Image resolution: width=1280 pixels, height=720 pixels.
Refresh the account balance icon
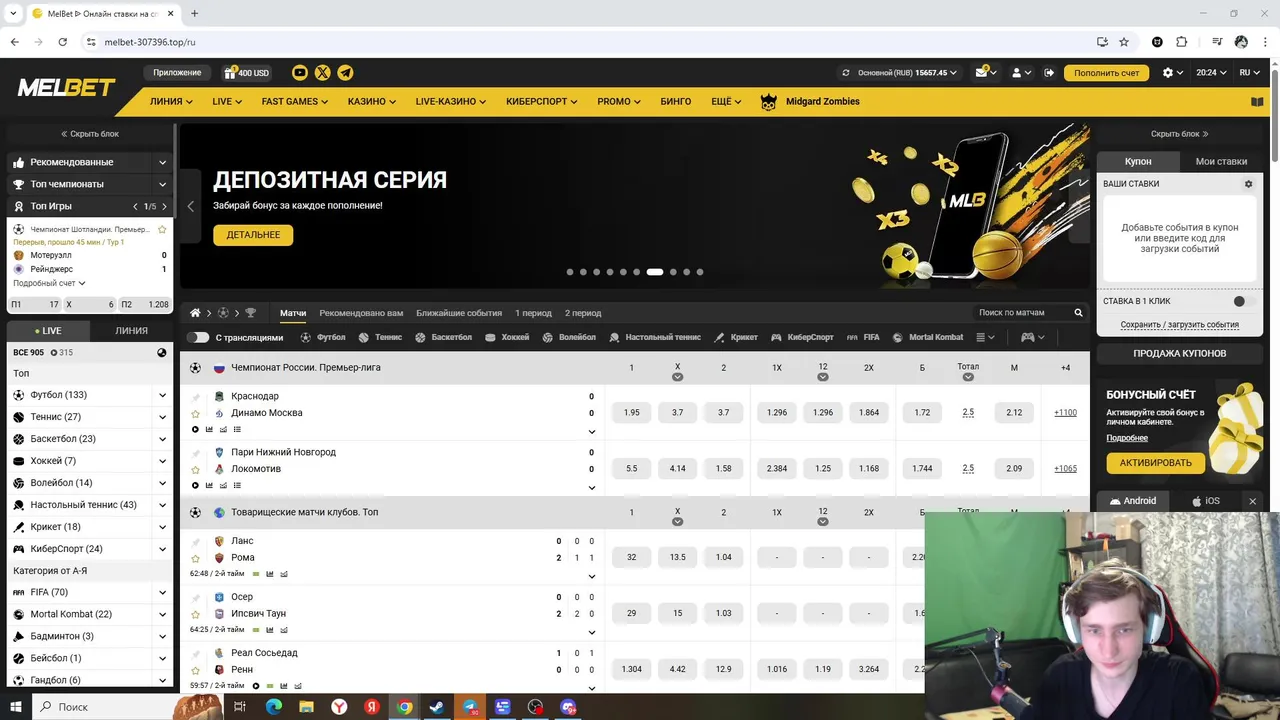click(x=846, y=73)
